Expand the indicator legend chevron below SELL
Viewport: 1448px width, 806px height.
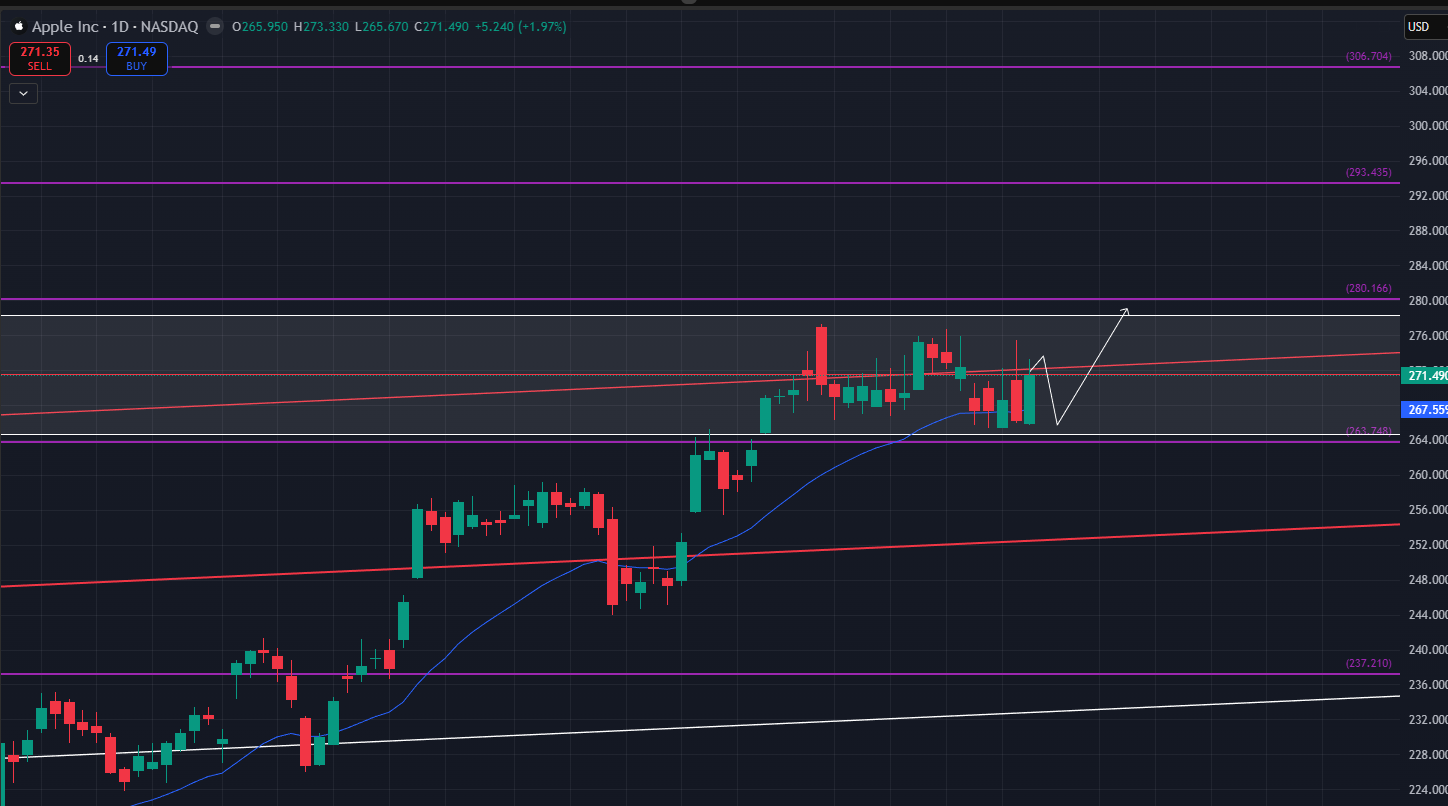[x=23, y=94]
